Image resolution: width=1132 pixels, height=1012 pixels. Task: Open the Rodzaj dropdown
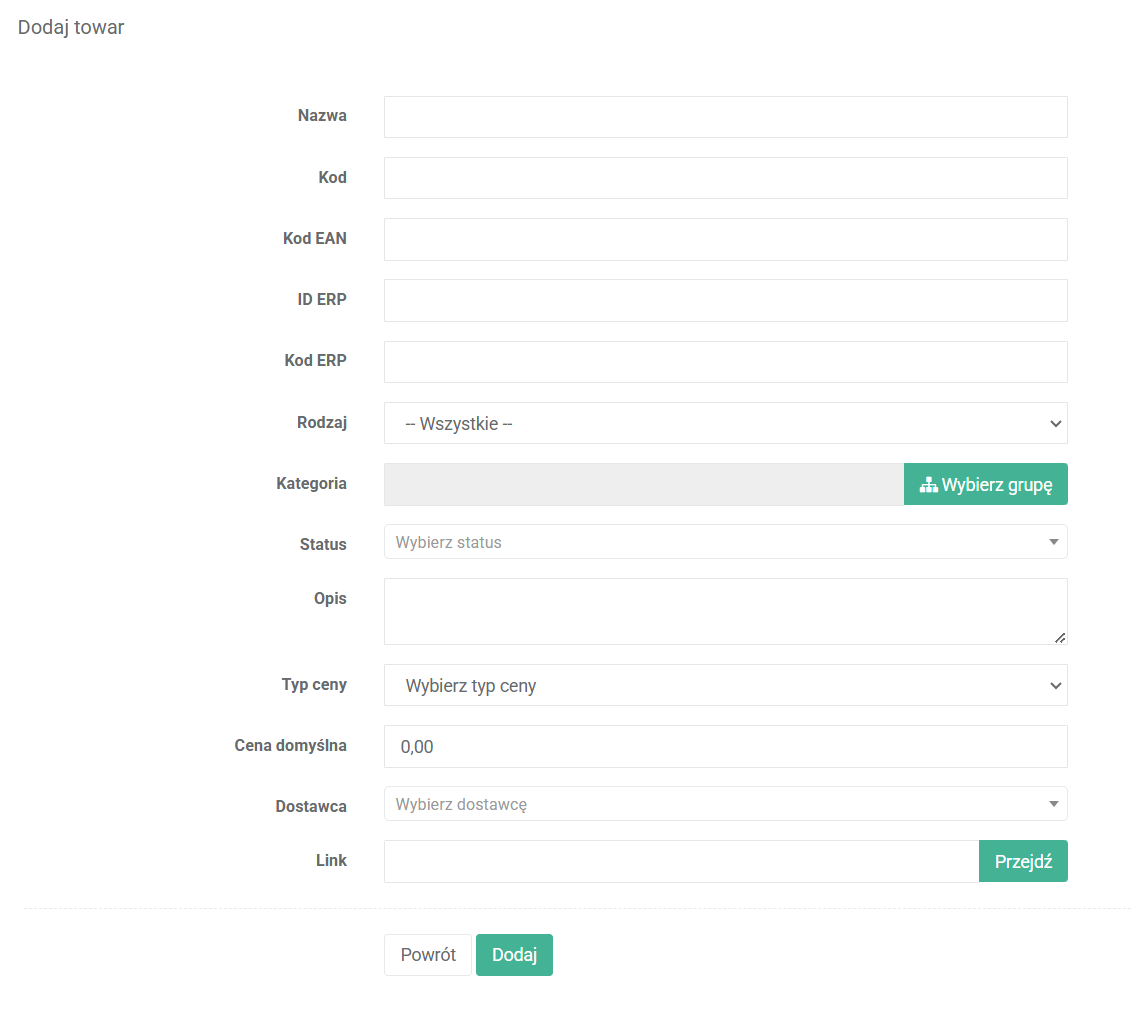pos(725,423)
